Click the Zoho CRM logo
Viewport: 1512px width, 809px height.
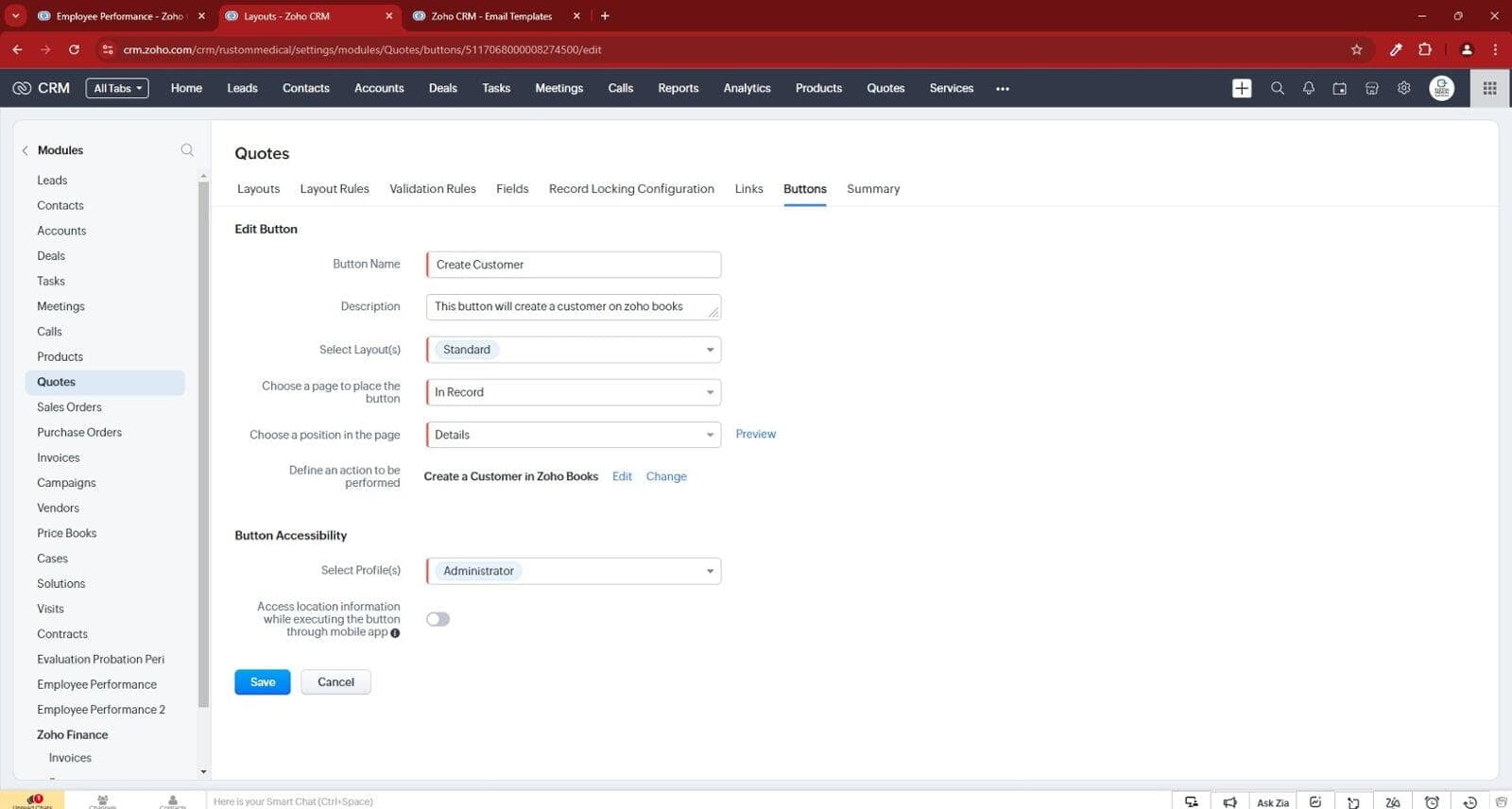pos(41,88)
